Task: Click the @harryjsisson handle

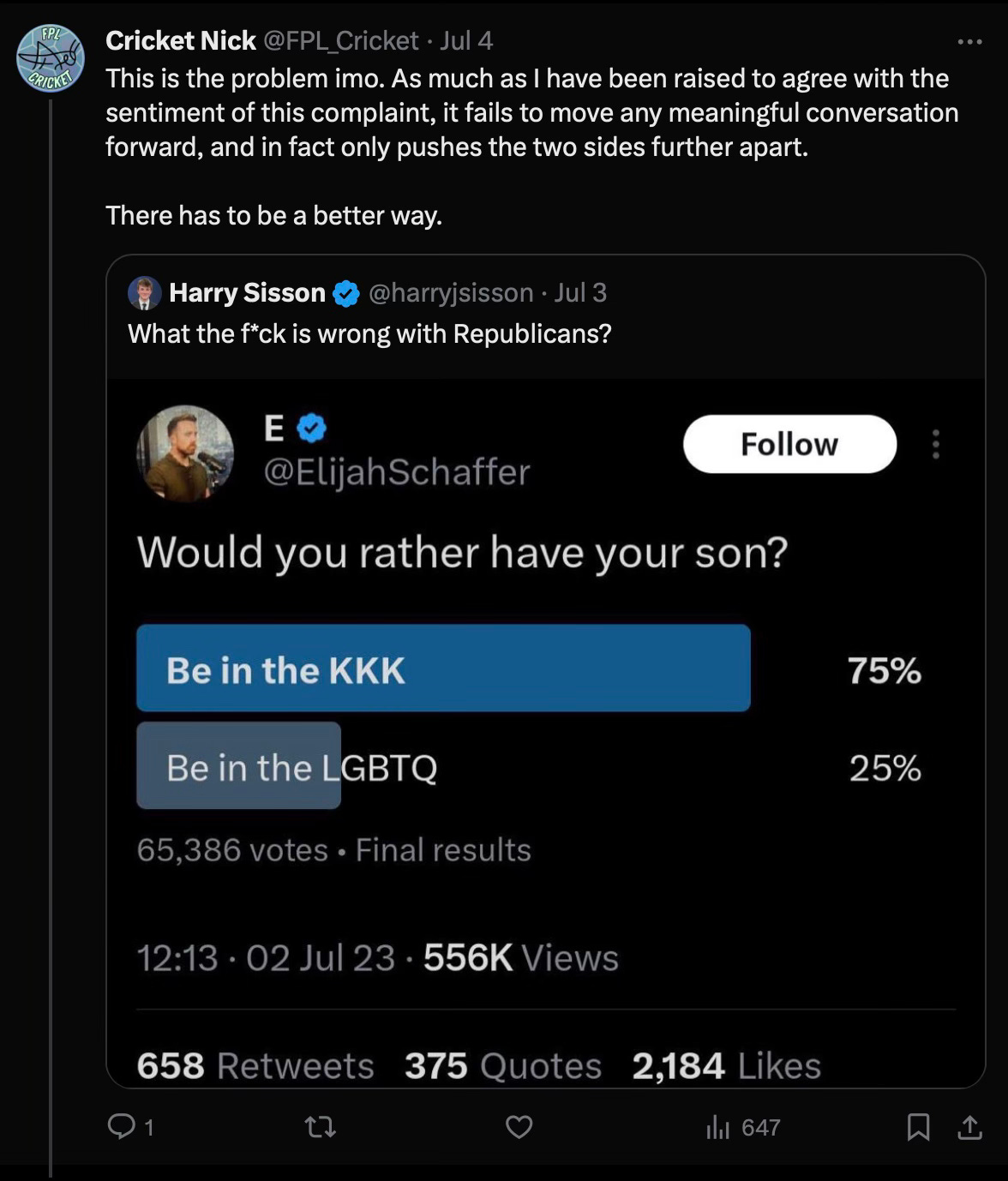Action: pyautogui.click(x=451, y=293)
